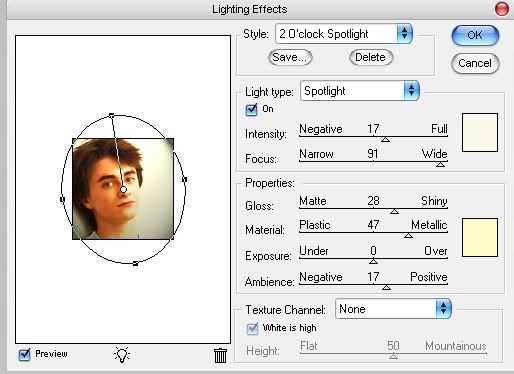The width and height of the screenshot is (514, 374).
Task: Click the Height slider handle
Action: click(393, 357)
